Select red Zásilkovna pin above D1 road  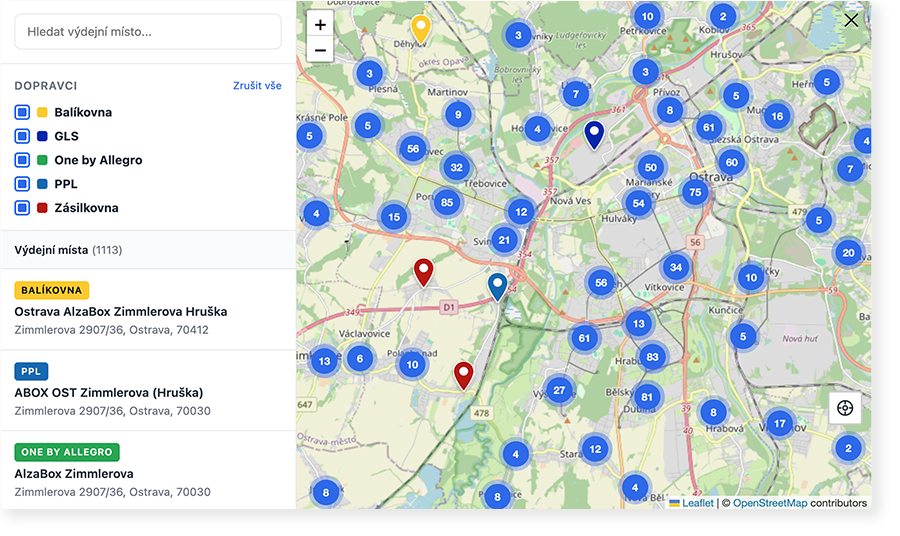point(424,272)
